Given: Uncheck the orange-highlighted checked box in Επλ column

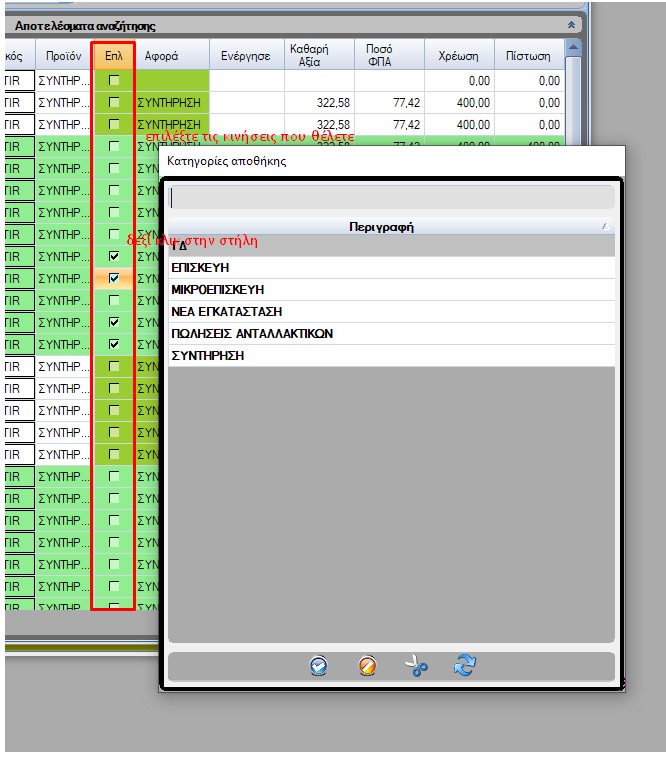Looking at the screenshot, I should [x=114, y=278].
